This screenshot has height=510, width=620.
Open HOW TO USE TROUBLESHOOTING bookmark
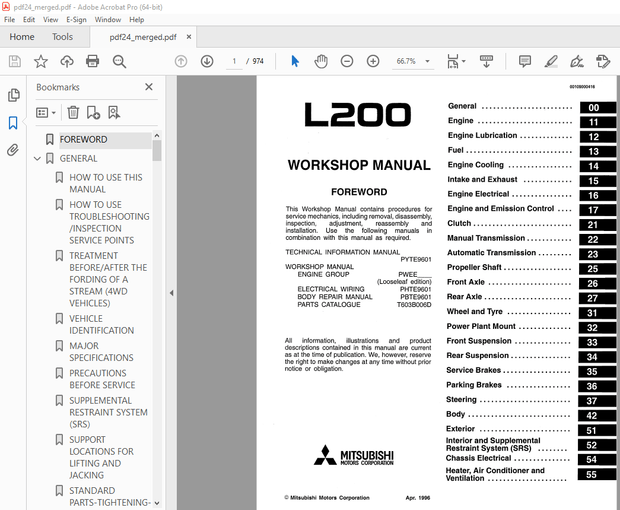coord(110,223)
